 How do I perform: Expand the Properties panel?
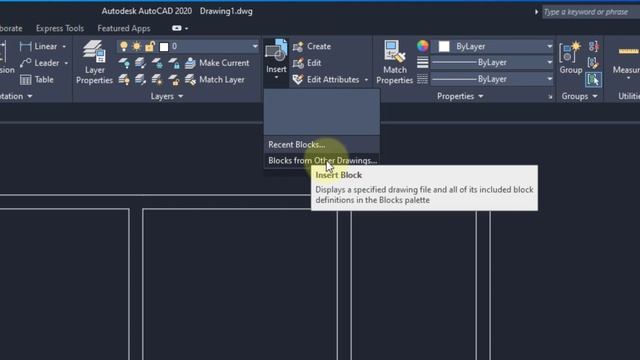coord(460,96)
